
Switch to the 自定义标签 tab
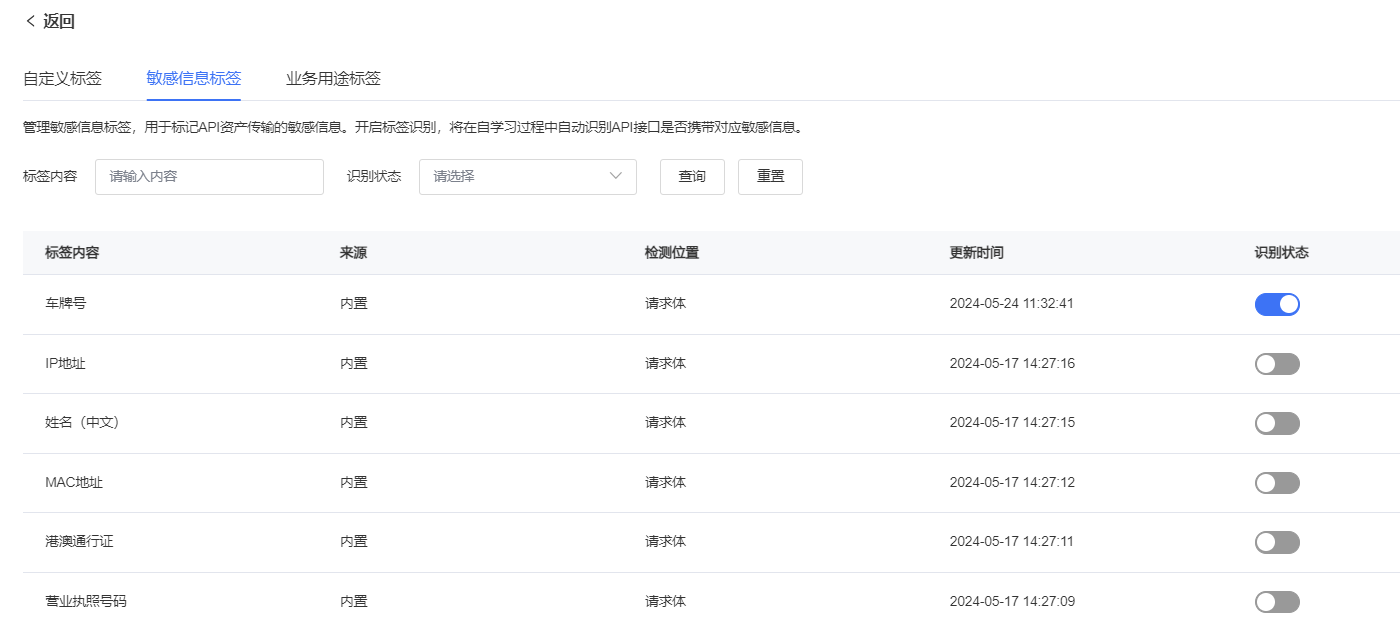coord(62,78)
